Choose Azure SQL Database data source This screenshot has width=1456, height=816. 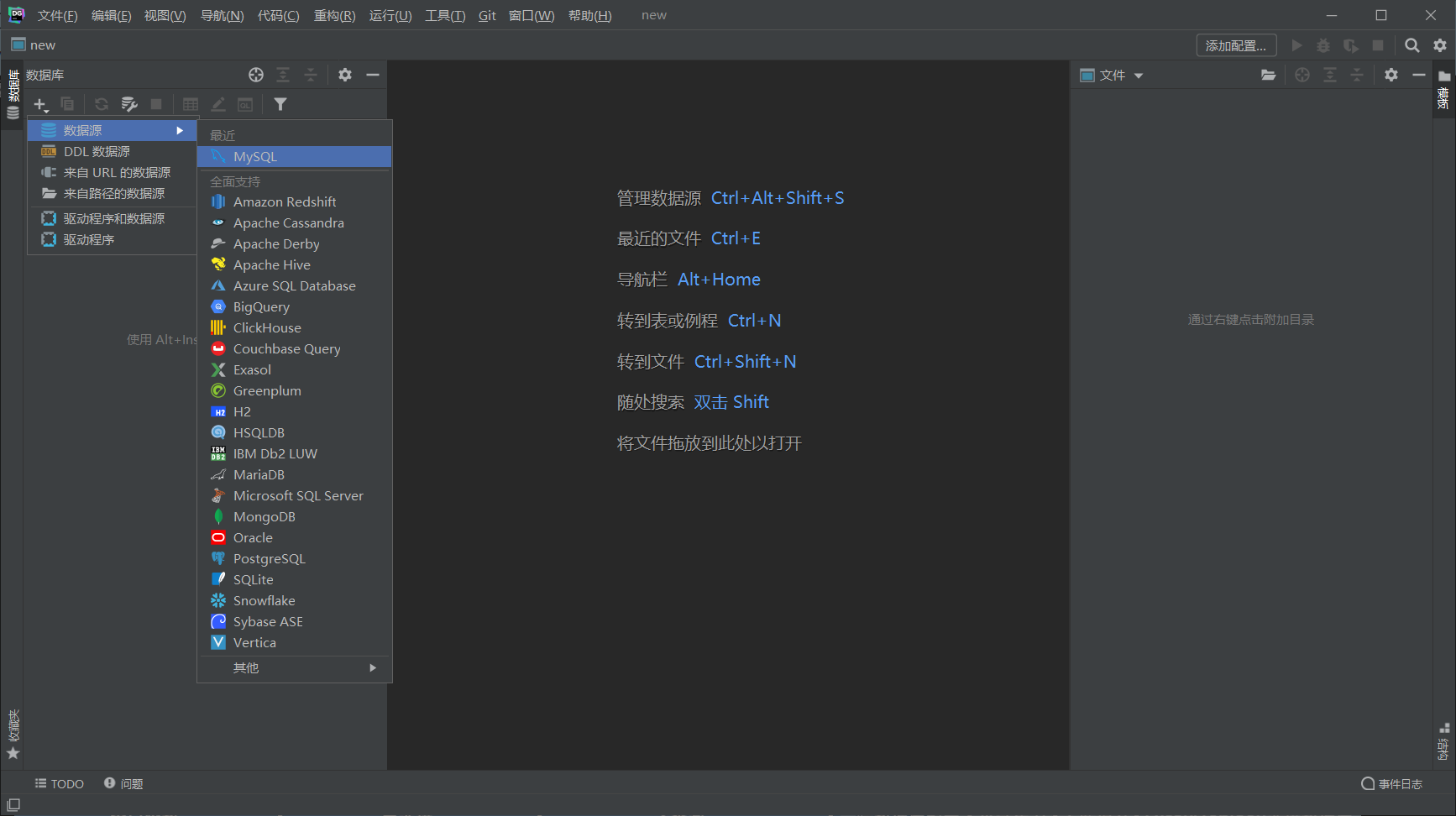pyautogui.click(x=295, y=285)
